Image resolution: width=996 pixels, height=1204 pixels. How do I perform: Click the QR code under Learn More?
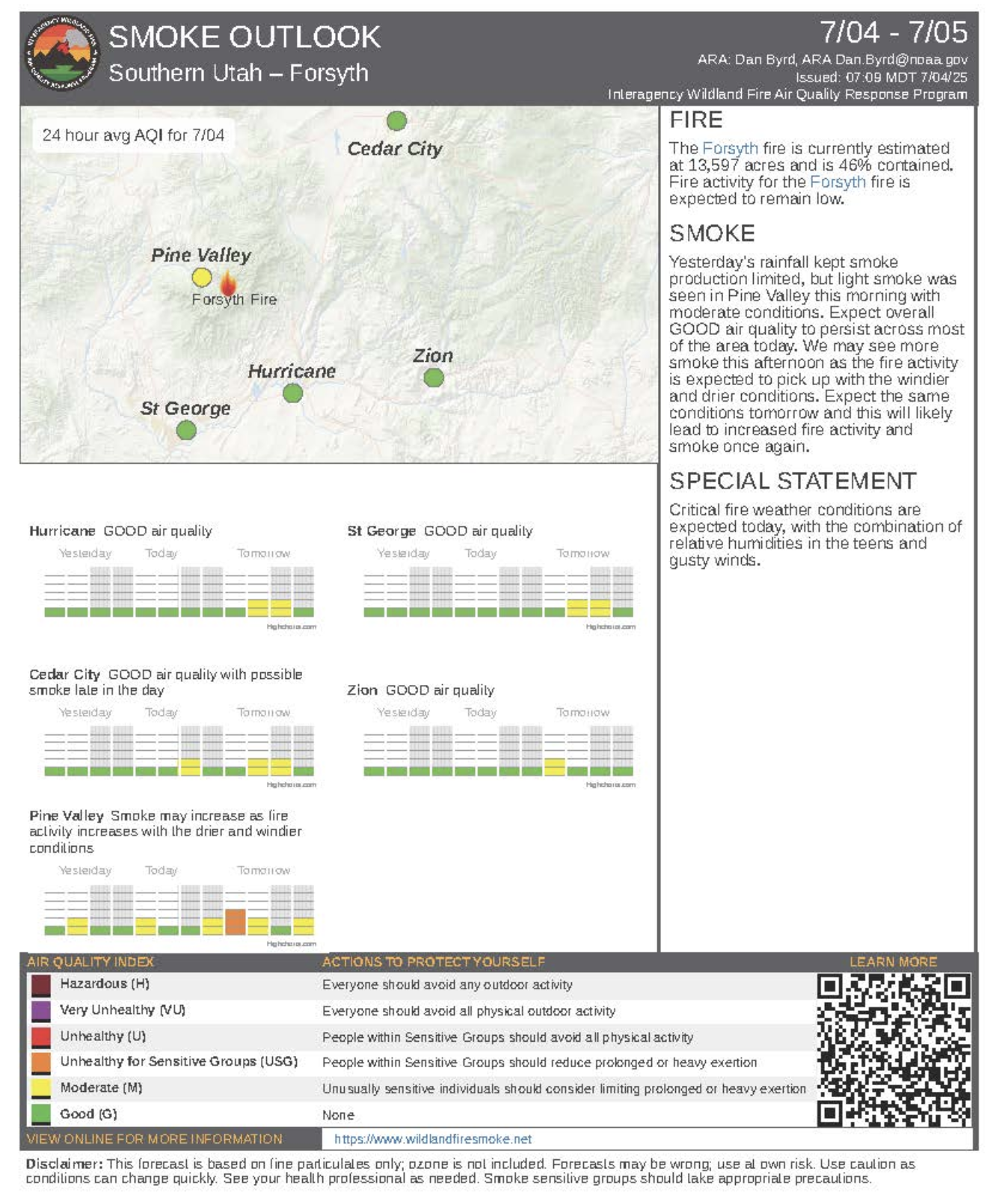tap(894, 1049)
